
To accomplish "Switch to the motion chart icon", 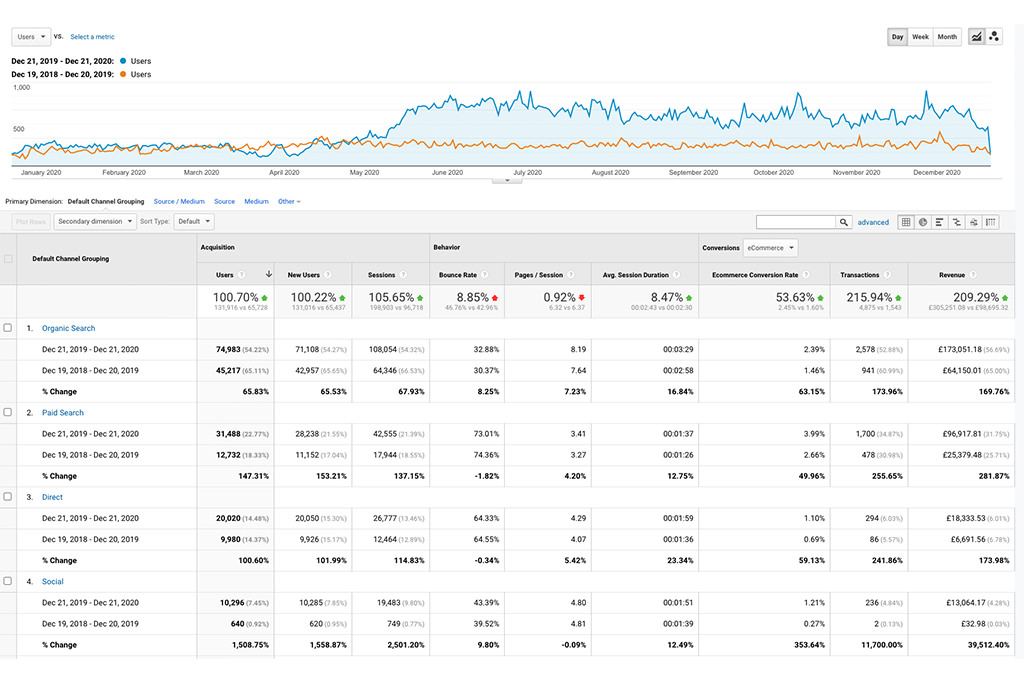I will point(994,37).
